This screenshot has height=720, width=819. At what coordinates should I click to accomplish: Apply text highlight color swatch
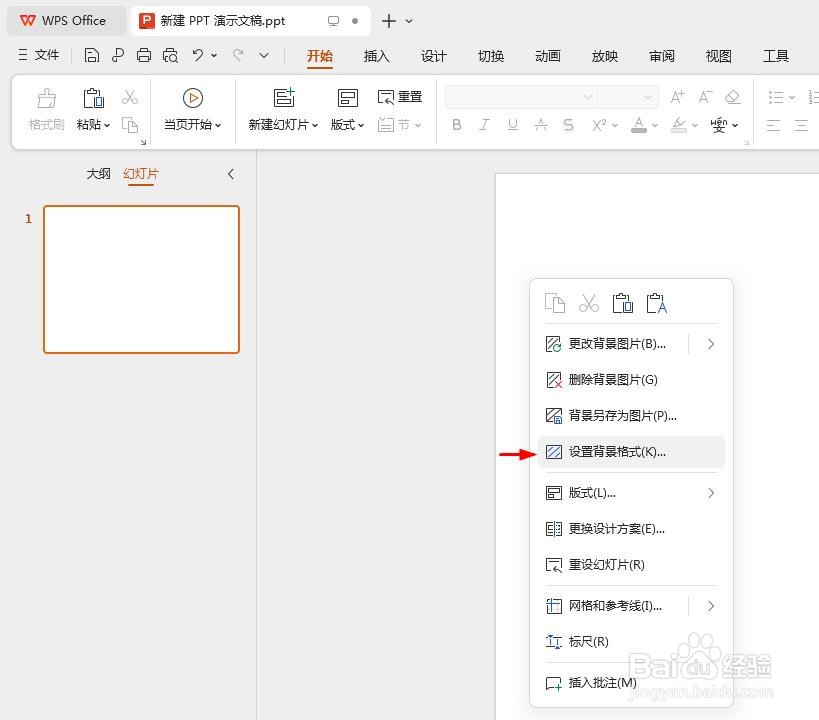pyautogui.click(x=678, y=125)
